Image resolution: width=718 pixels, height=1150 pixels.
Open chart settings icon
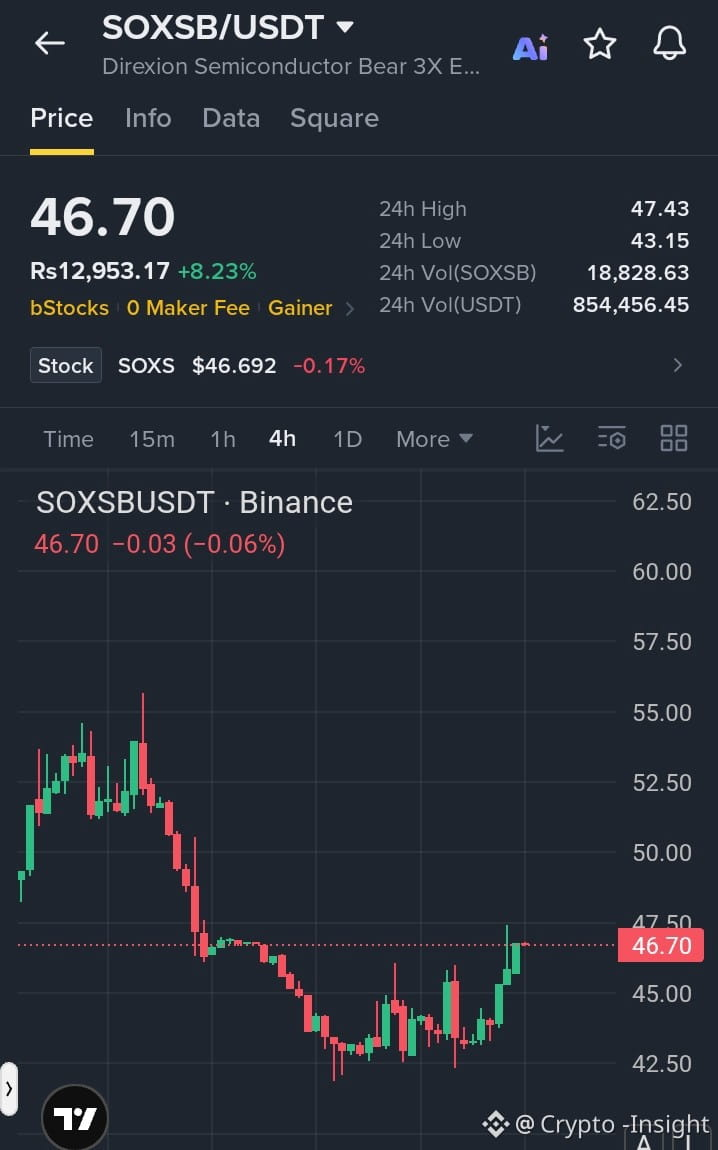click(x=612, y=439)
